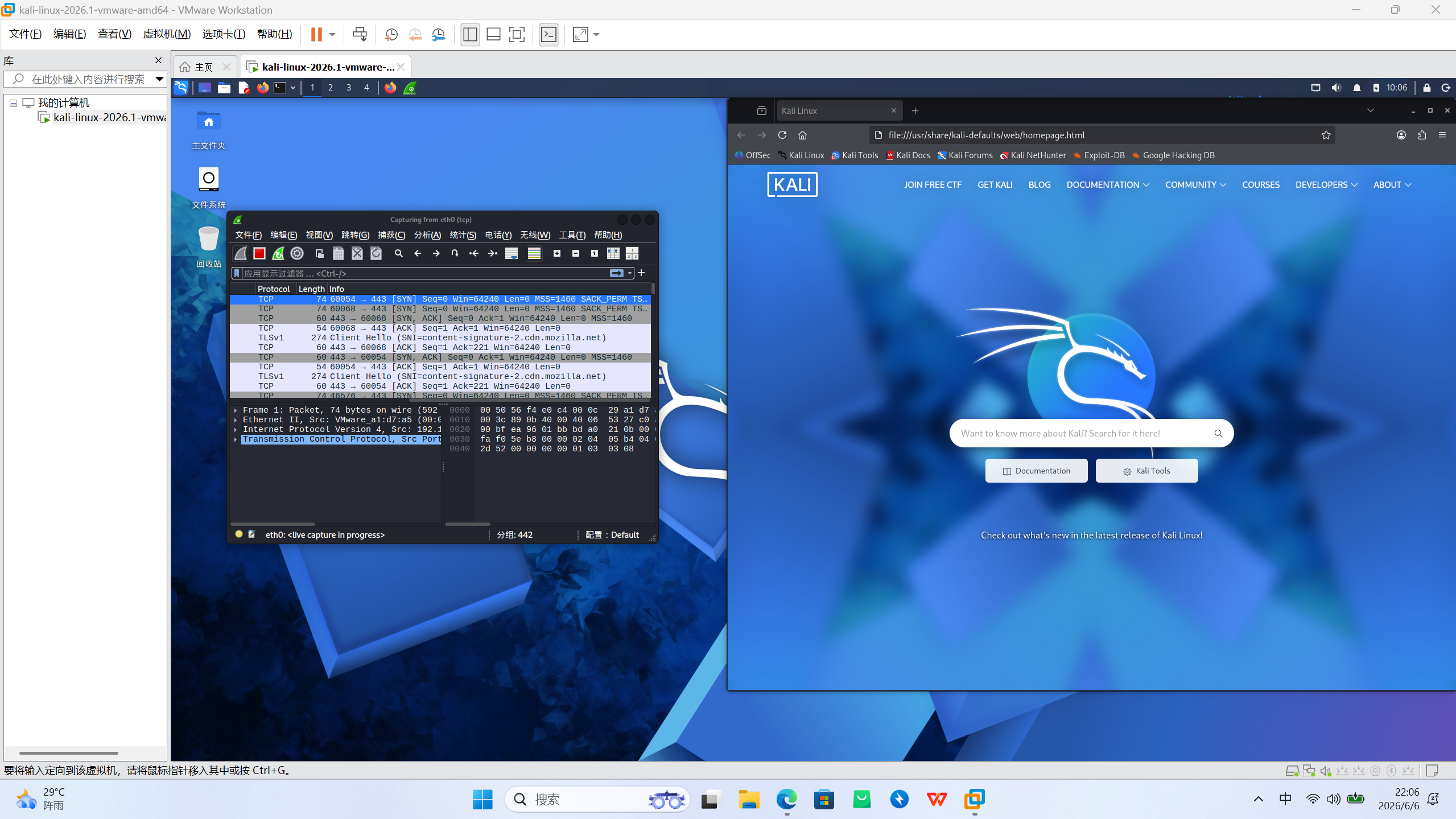
Task: Open the Wireshark 捕获(C) menu
Action: point(391,235)
